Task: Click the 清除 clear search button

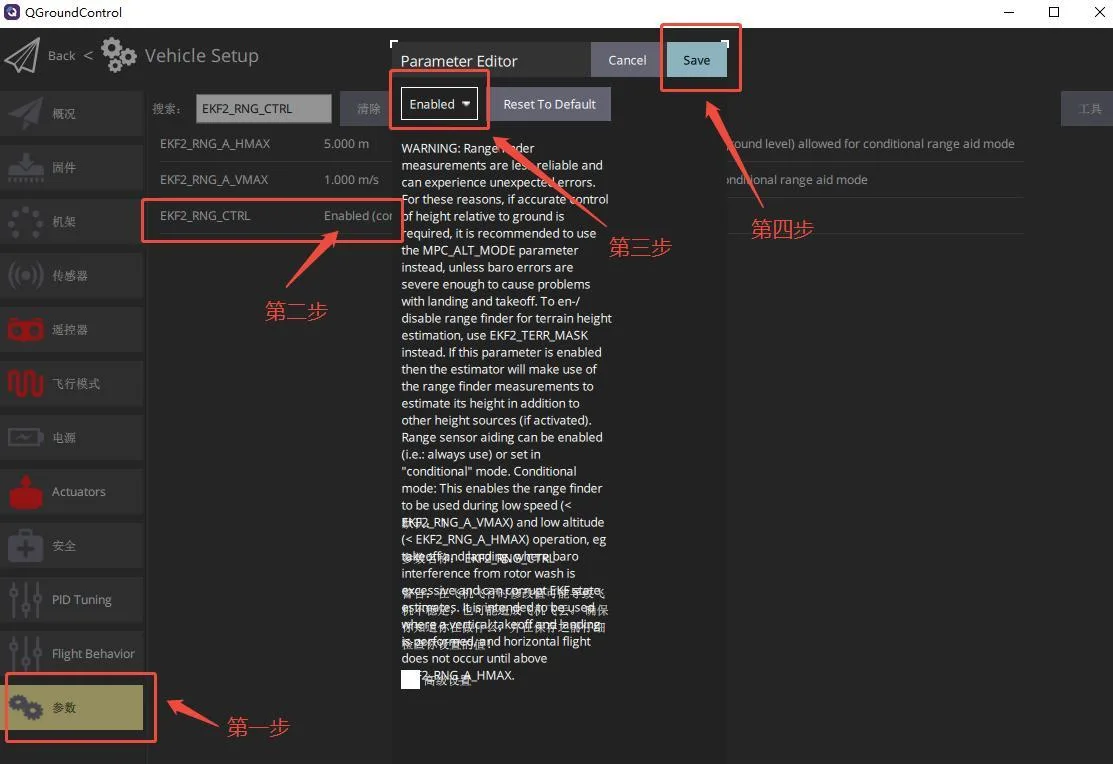Action: point(368,109)
